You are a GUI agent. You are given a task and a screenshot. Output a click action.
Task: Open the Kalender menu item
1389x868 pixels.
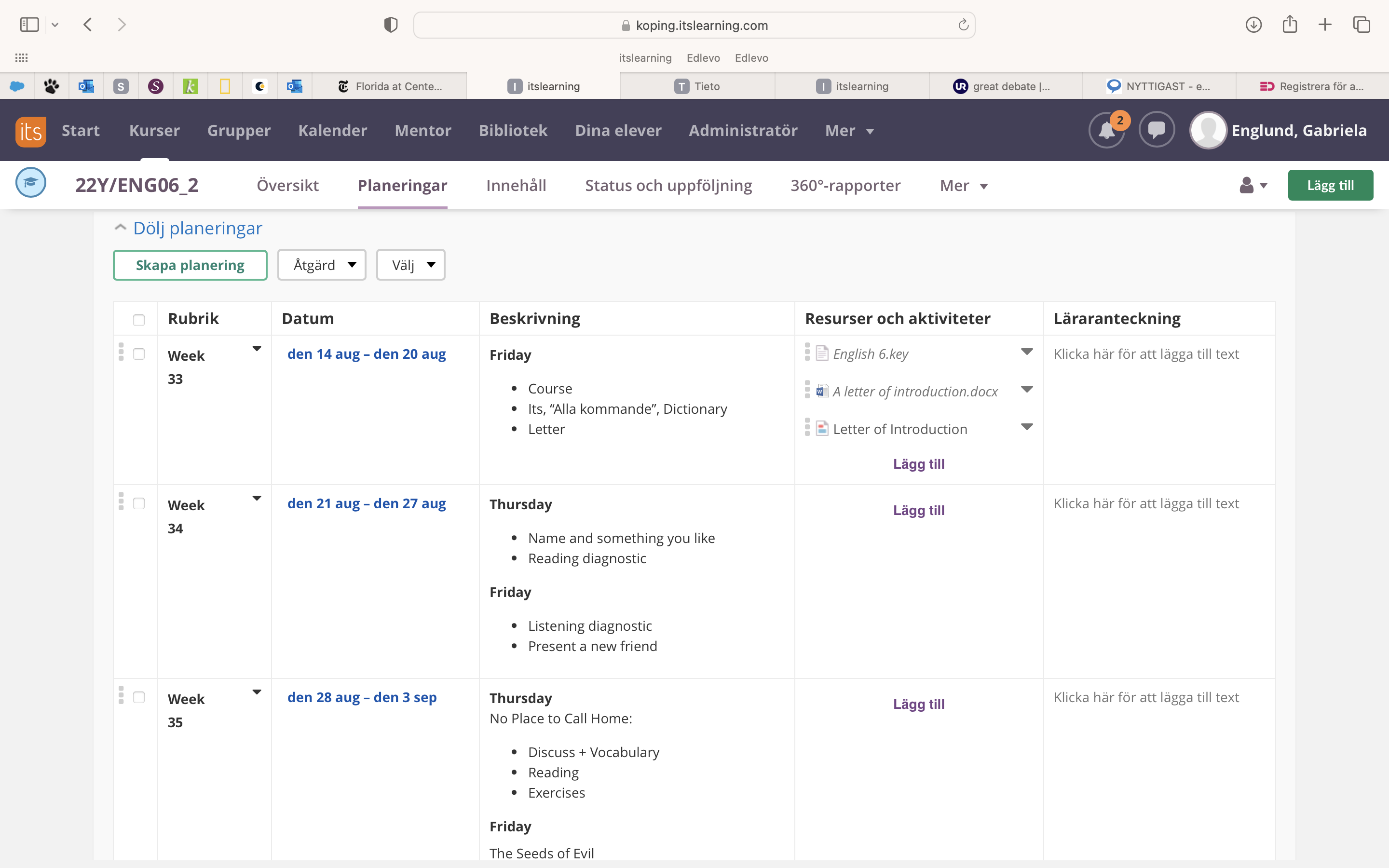click(332, 131)
